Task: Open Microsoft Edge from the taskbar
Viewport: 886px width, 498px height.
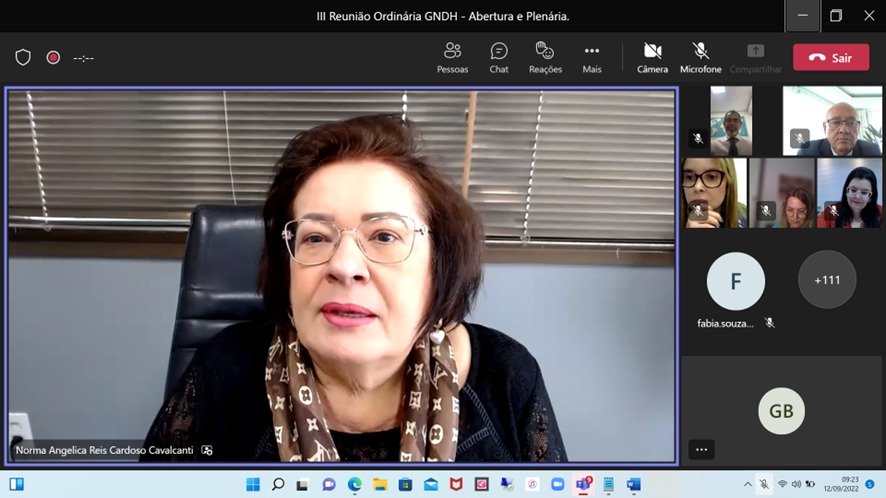Action: pos(354,484)
